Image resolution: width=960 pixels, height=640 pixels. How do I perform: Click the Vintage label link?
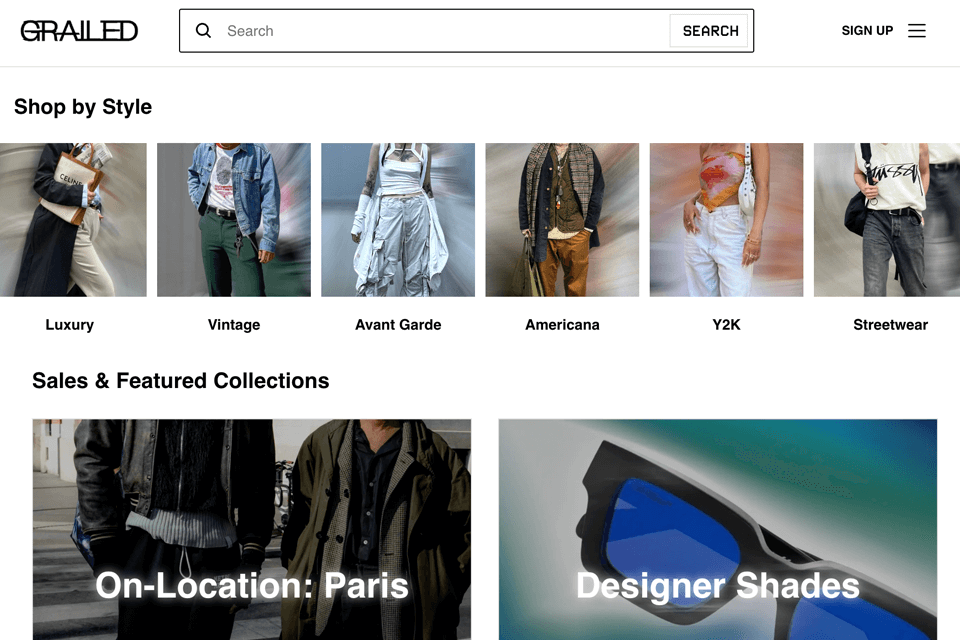pos(234,325)
